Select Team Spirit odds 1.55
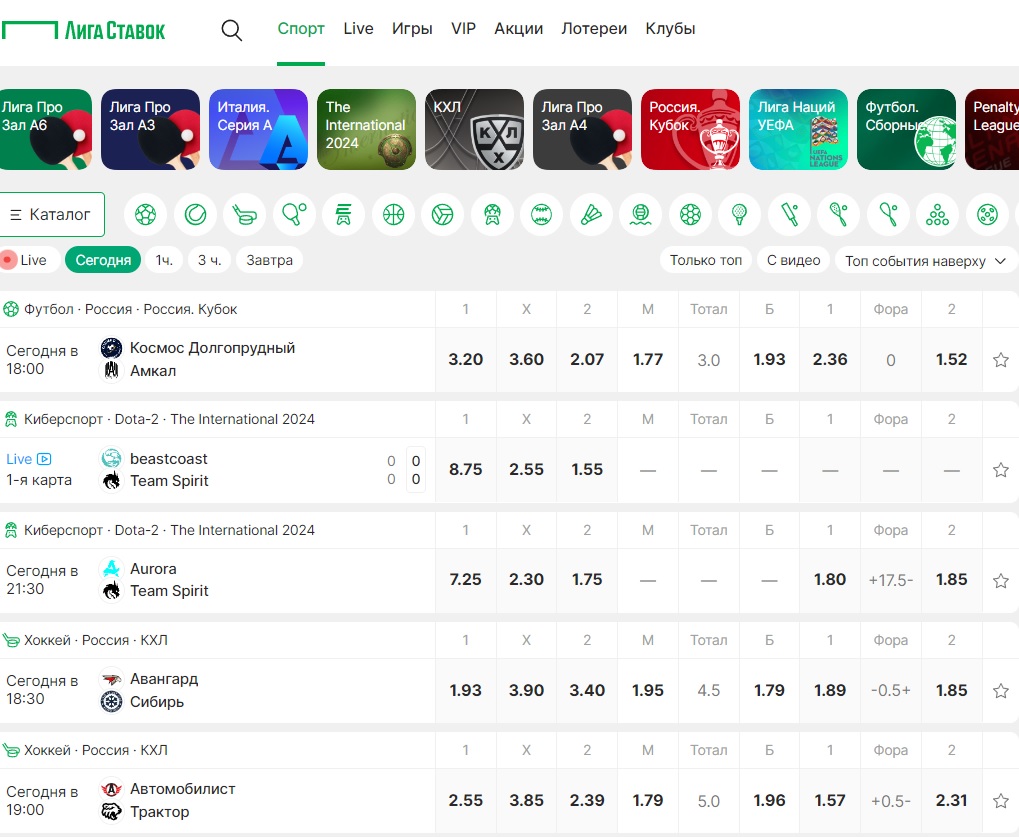The width and height of the screenshot is (1019, 837). pos(587,469)
